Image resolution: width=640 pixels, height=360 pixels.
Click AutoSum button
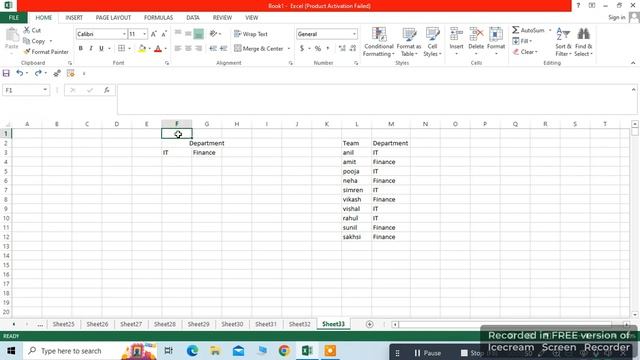tap(529, 30)
